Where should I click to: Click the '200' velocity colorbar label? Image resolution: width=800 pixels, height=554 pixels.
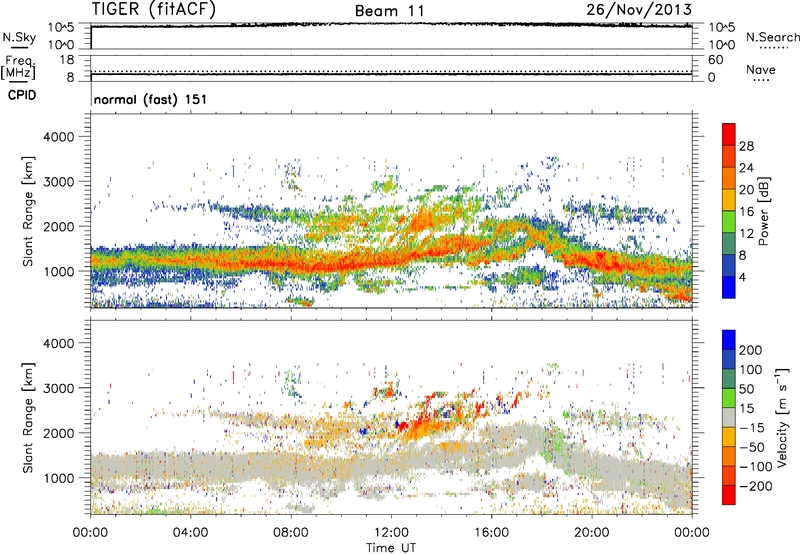point(751,350)
